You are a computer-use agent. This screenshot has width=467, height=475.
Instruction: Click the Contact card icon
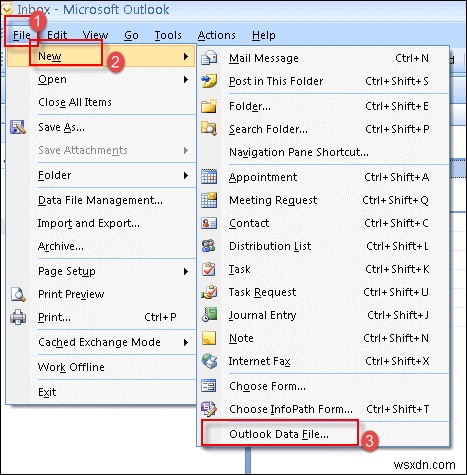pyautogui.click(x=209, y=223)
